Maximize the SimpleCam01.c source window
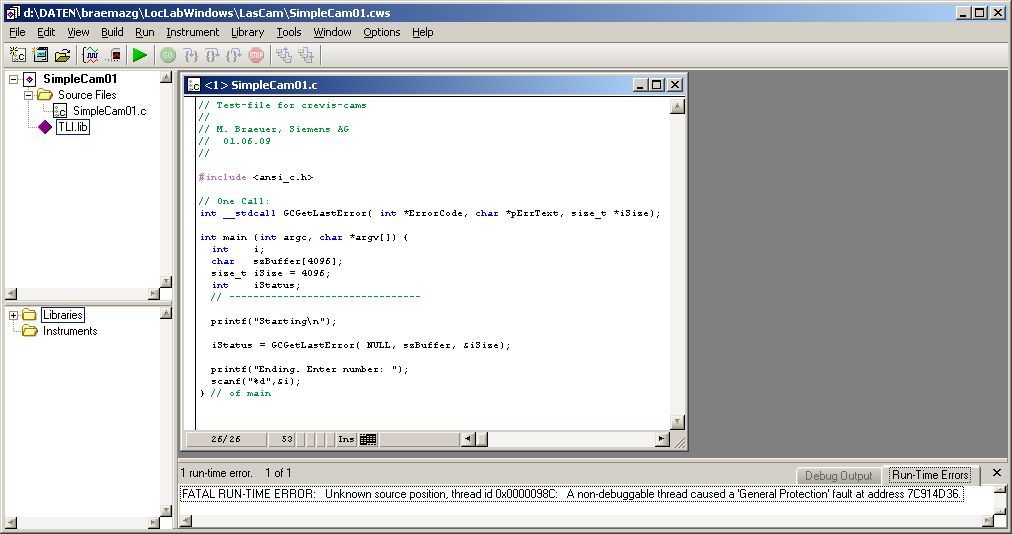The width and height of the screenshot is (1012, 534). coord(657,85)
